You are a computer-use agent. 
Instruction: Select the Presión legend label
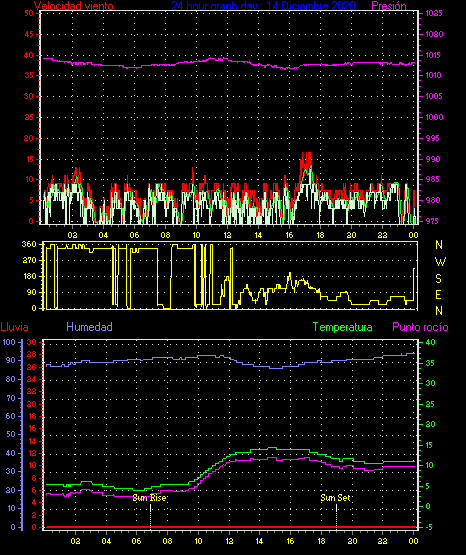coord(389,6)
